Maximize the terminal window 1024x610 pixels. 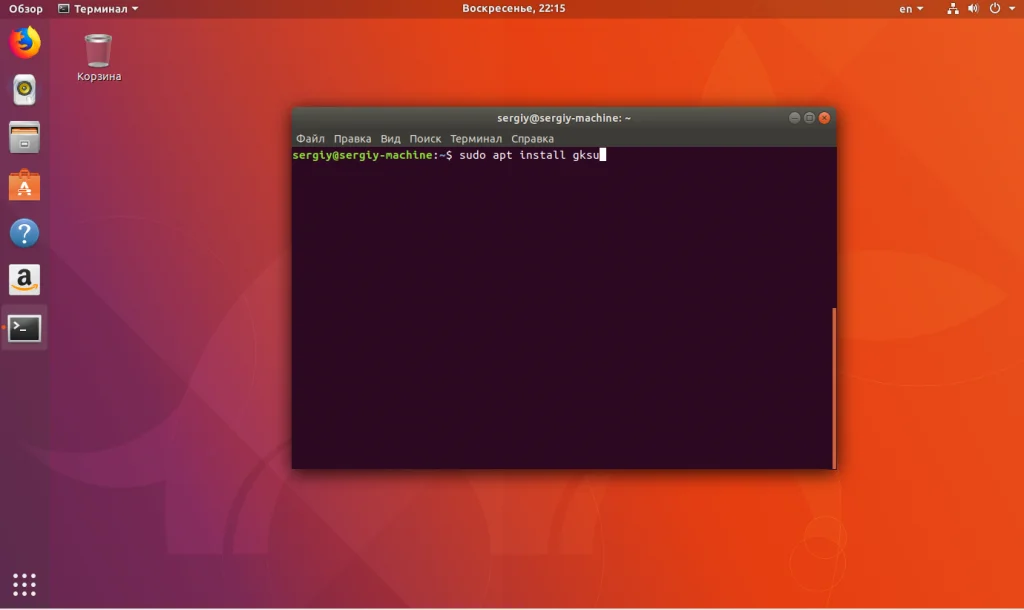coord(809,118)
